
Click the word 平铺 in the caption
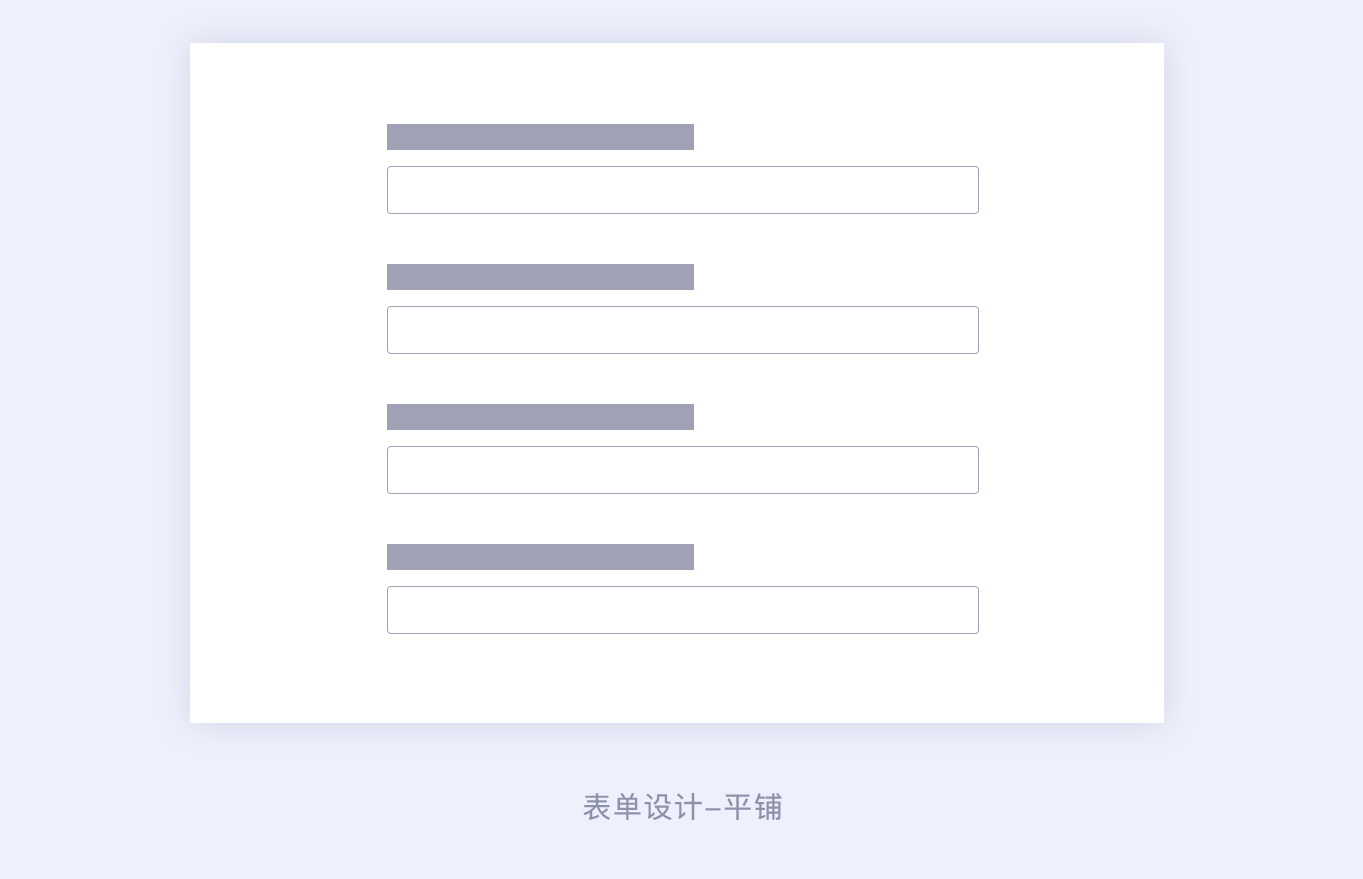(x=753, y=807)
